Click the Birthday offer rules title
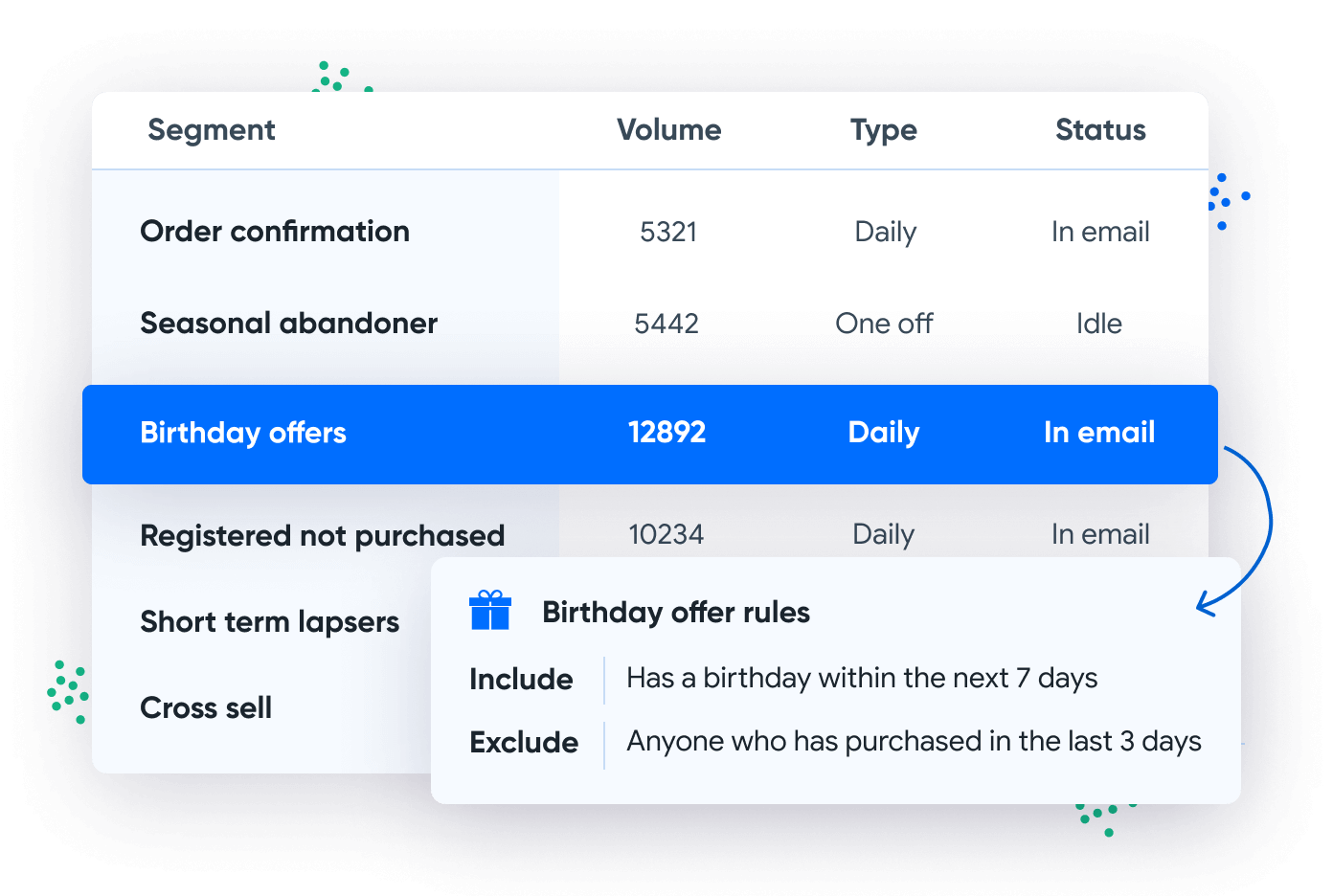1333x896 pixels. (676, 613)
